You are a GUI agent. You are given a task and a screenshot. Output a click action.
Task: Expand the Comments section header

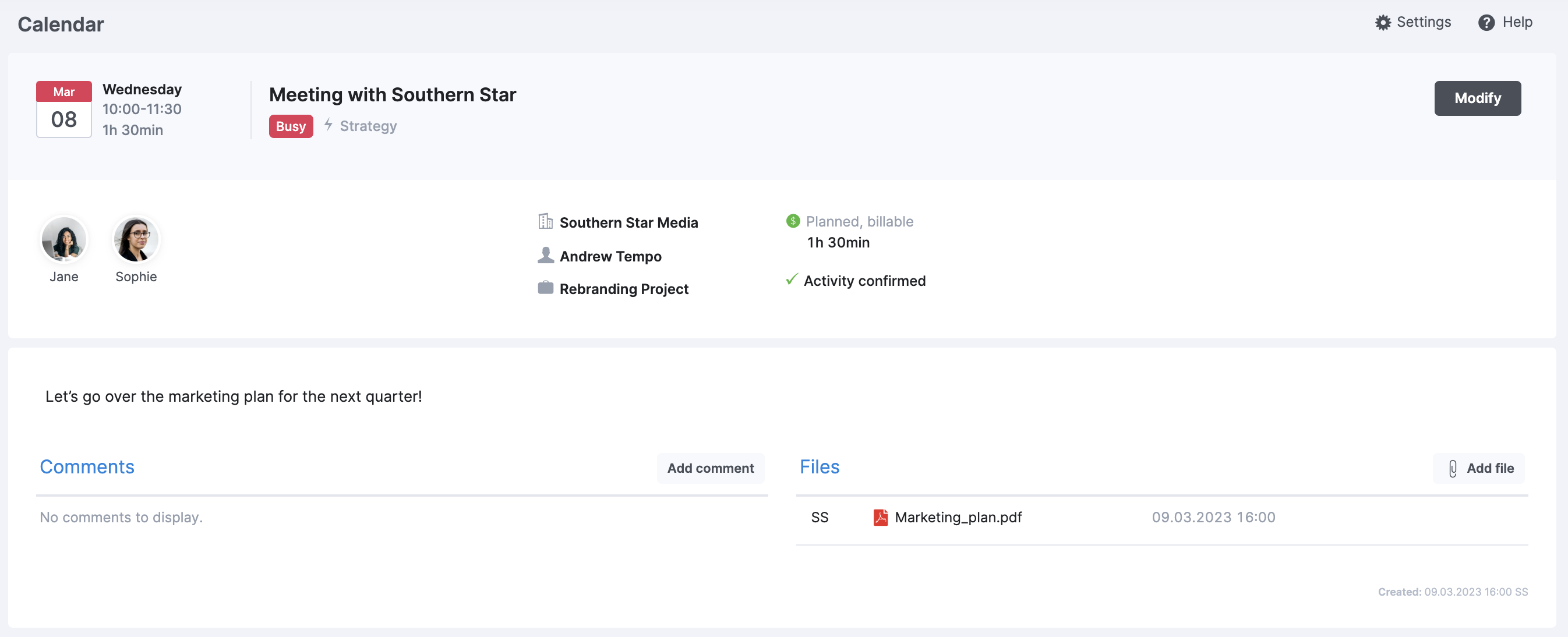point(87,466)
